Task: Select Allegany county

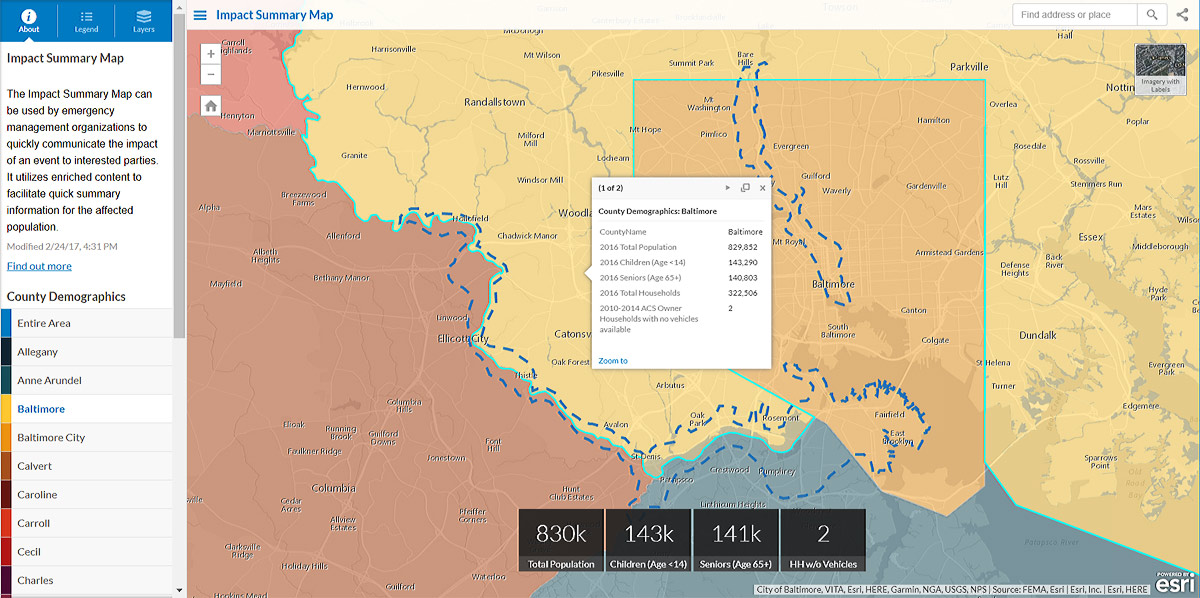Action: [86, 352]
